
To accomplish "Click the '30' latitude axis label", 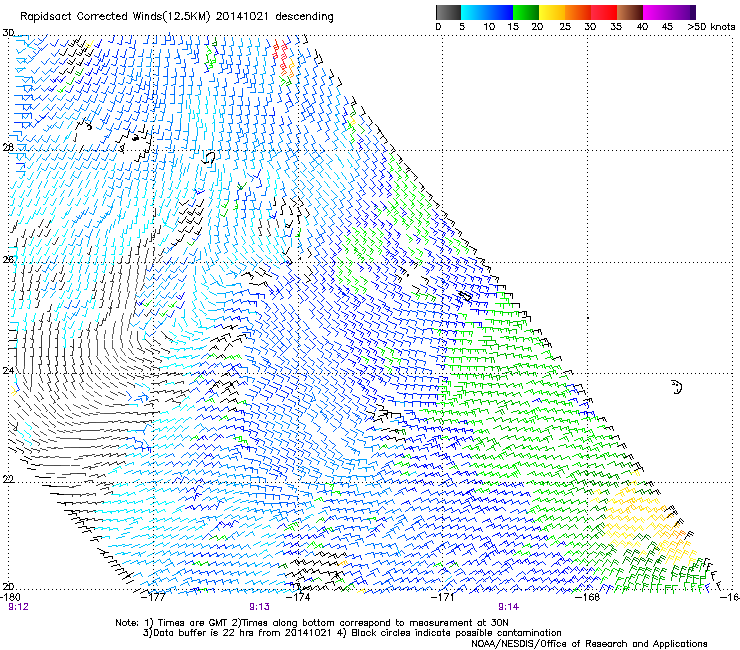I will (x=8, y=33).
